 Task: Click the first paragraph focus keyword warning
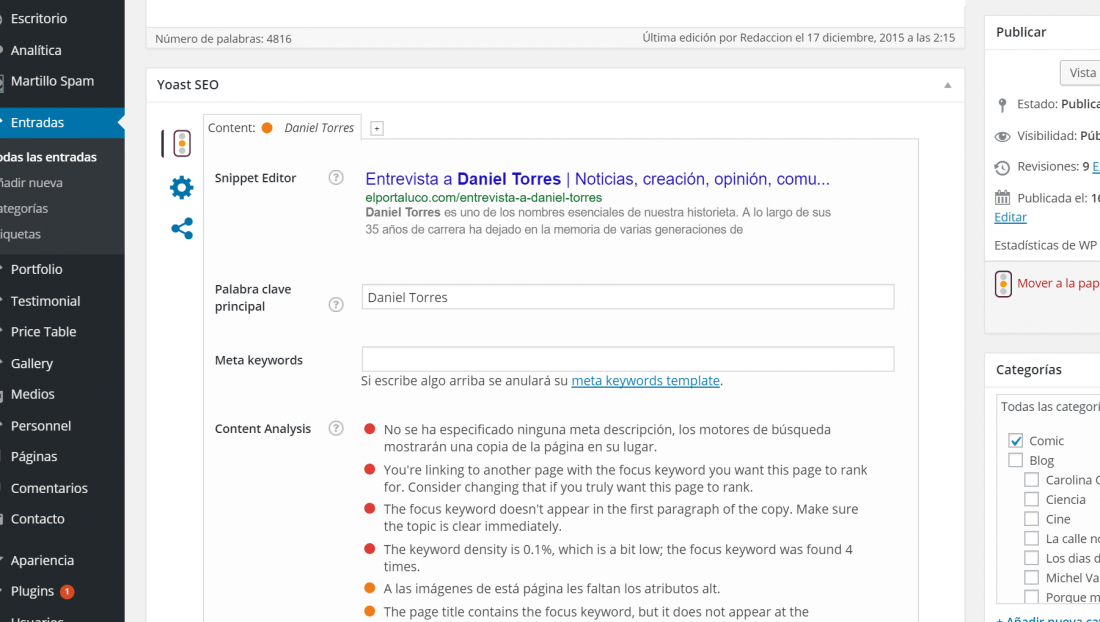pos(621,518)
